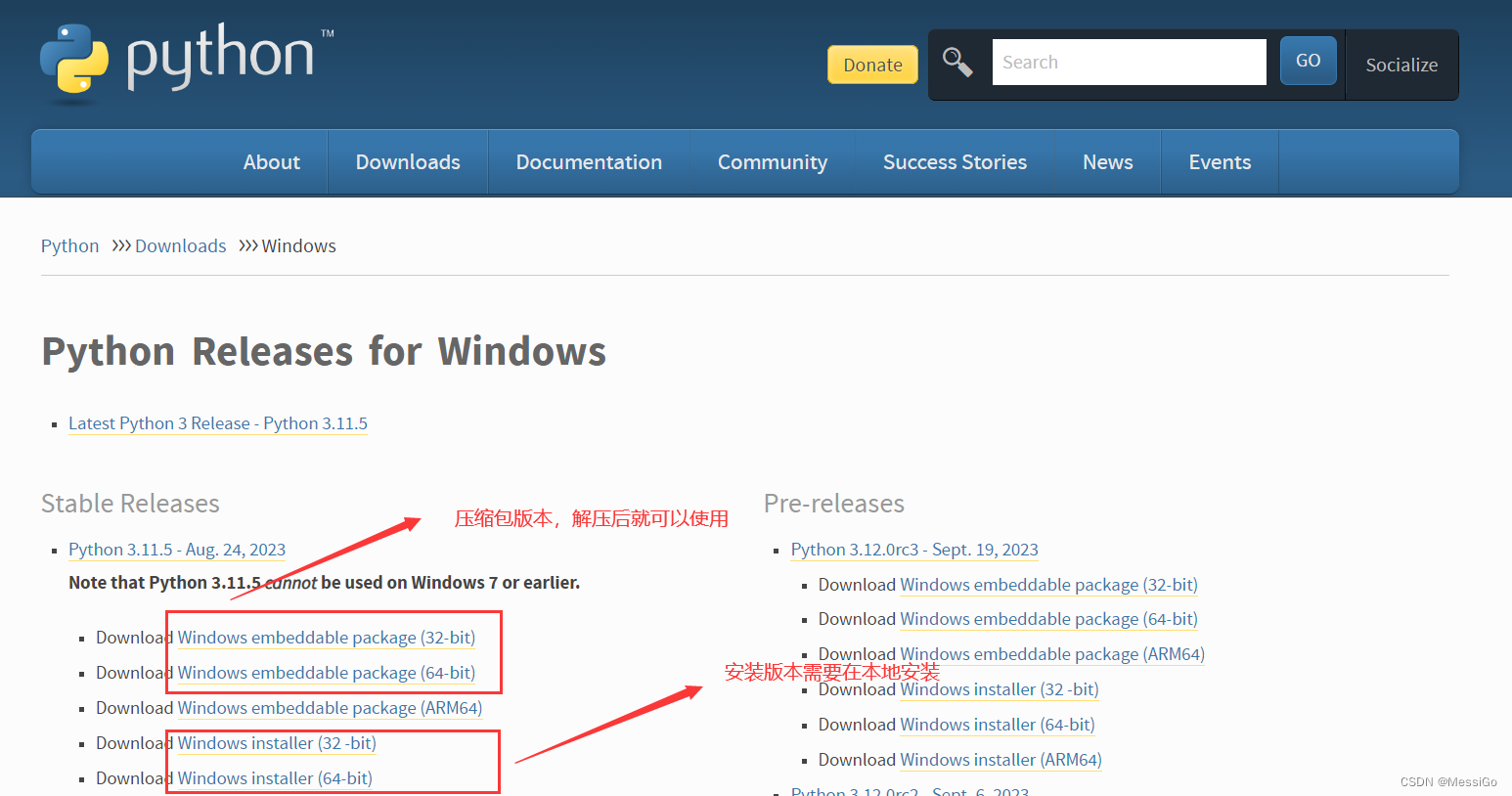
Task: Open the Python 3.11.5 - Aug. 24, 2023 release link
Action: 177,550
